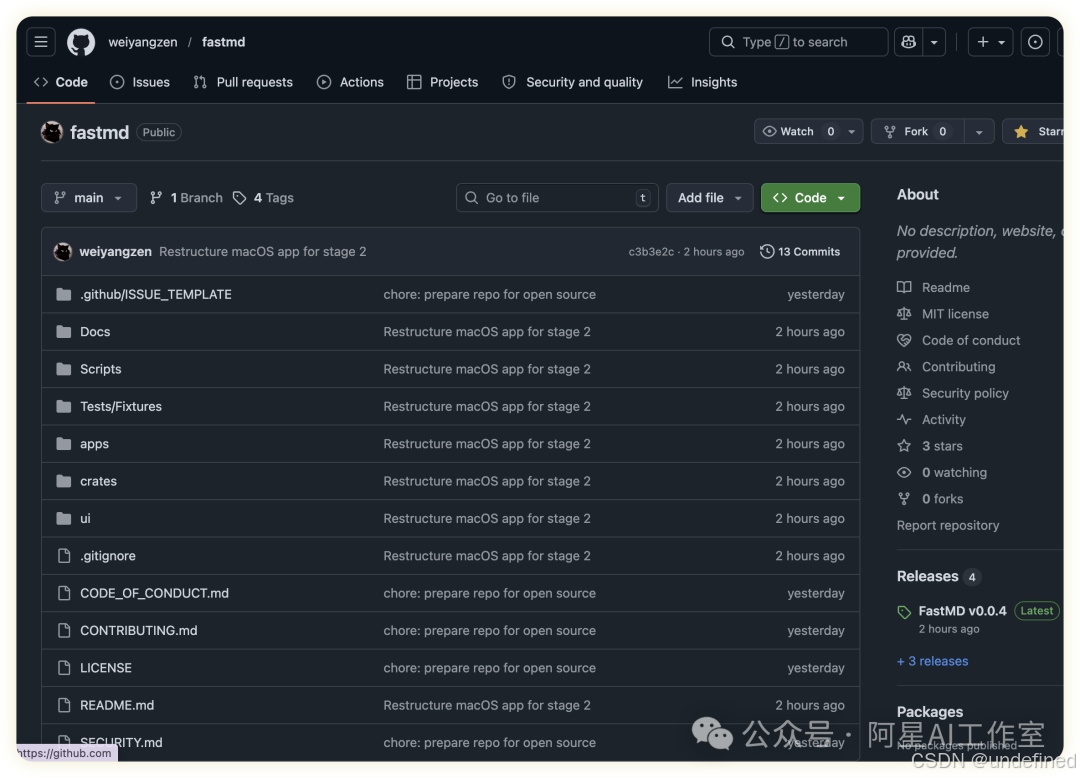Open the Releases section heading
The width and height of the screenshot is (1080, 778).
pyautogui.click(x=927, y=576)
